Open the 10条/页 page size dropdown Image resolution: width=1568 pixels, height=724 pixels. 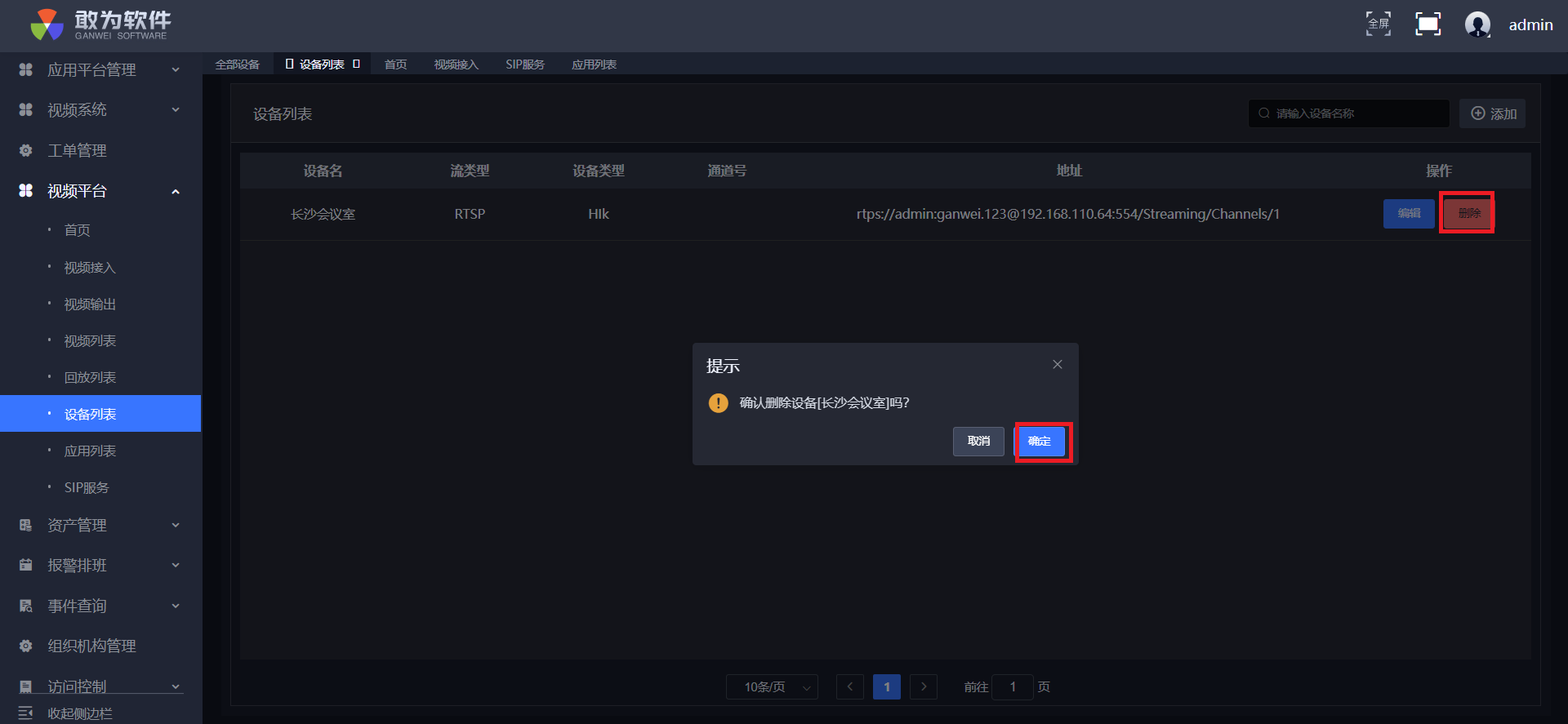tap(772, 686)
